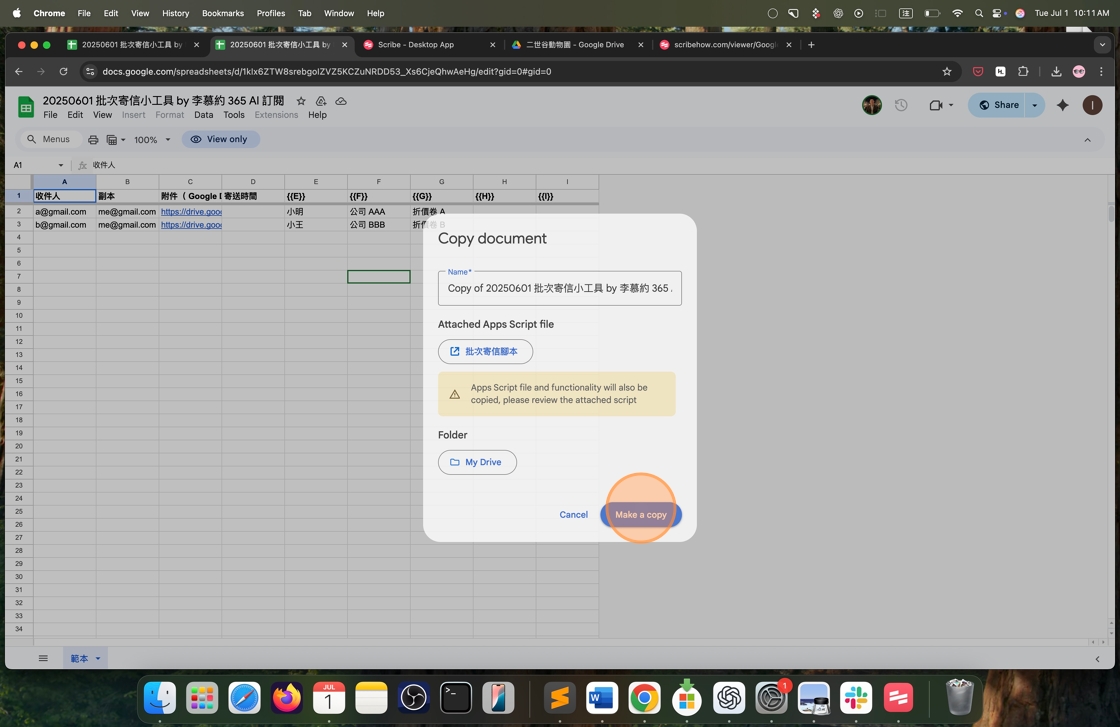Open the Pocket extension icon
This screenshot has height=727, width=1120.
(x=978, y=71)
